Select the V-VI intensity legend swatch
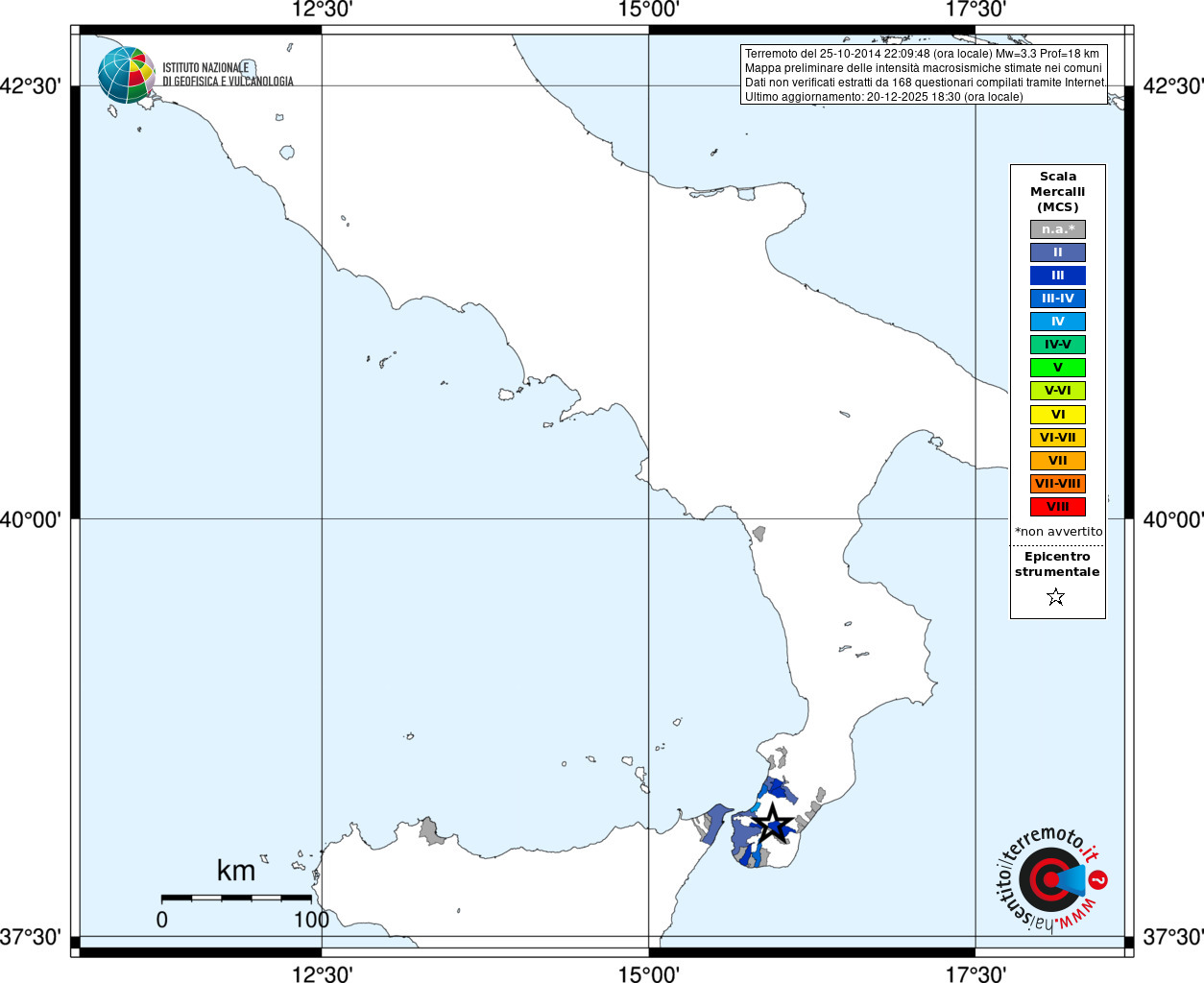Screen dimensions: 1204x983 tap(1058, 391)
